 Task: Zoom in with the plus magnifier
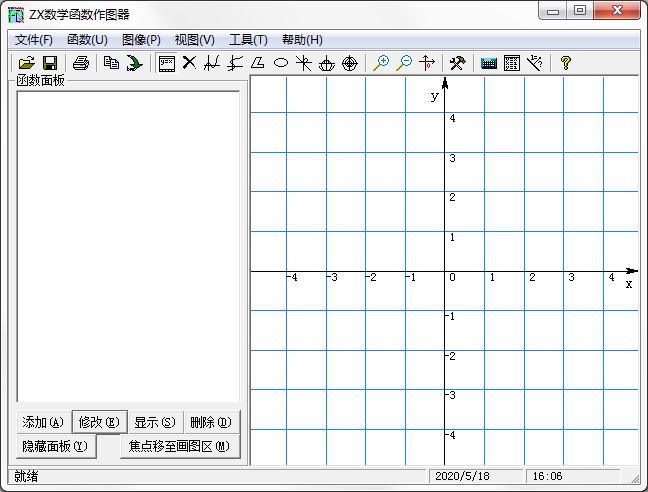coord(381,63)
